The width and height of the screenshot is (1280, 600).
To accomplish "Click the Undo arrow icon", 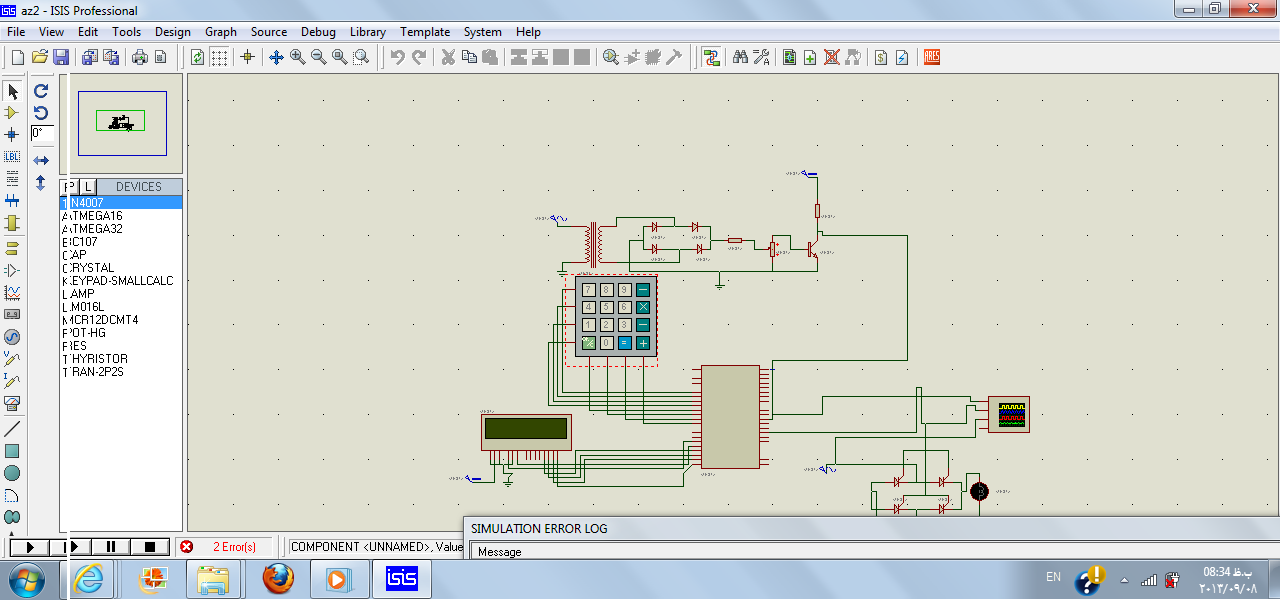I will (398, 57).
